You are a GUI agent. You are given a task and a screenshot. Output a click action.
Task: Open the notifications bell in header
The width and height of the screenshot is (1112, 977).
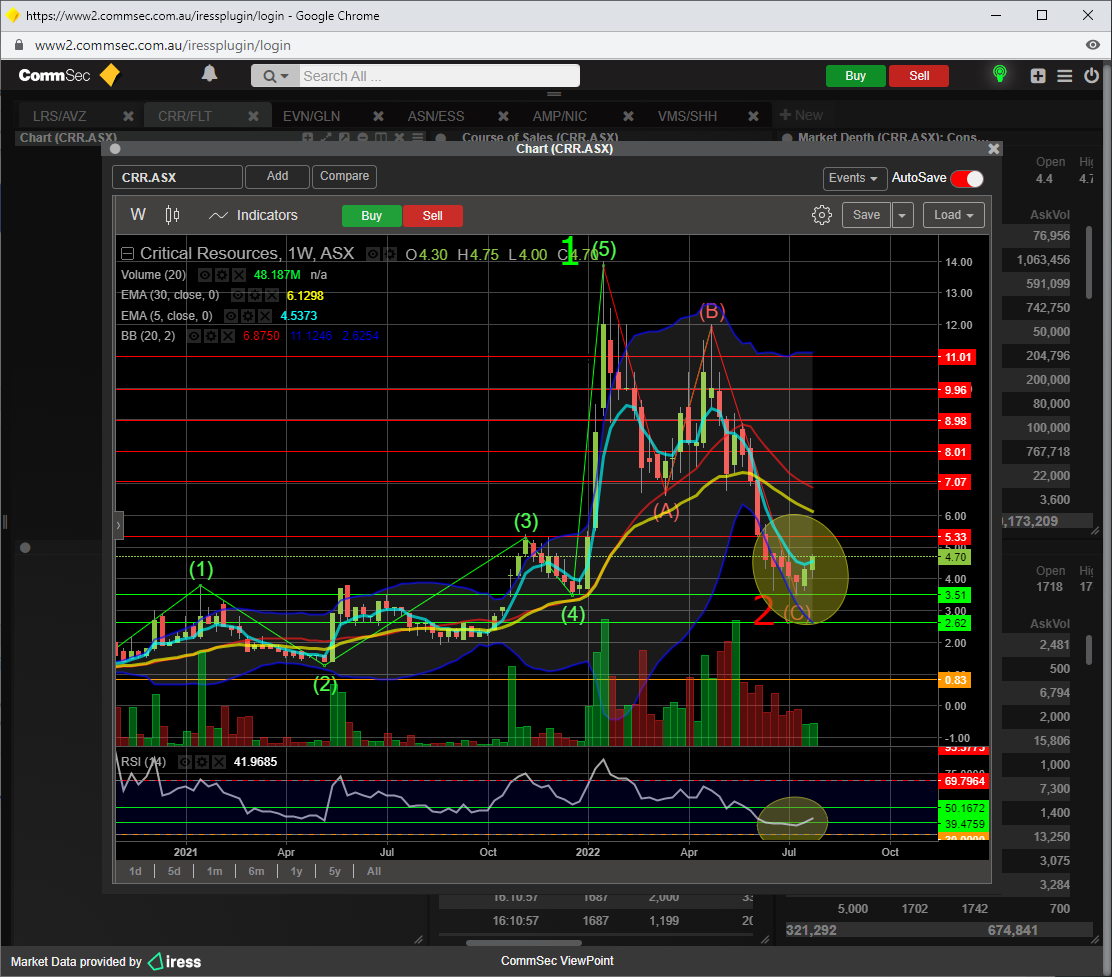(209, 74)
